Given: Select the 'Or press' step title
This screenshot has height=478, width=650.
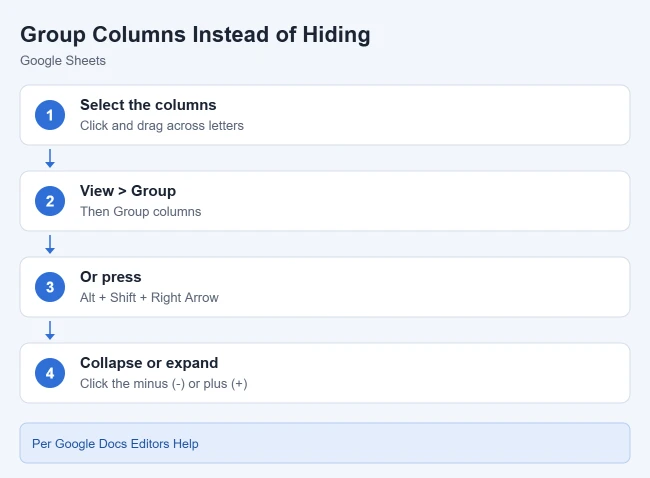Looking at the screenshot, I should coord(111,277).
